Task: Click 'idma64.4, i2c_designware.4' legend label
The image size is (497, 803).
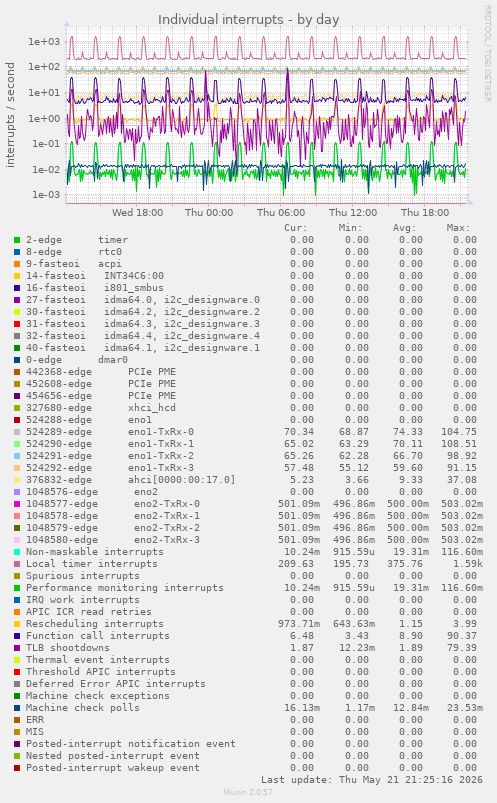Action: tap(182, 336)
